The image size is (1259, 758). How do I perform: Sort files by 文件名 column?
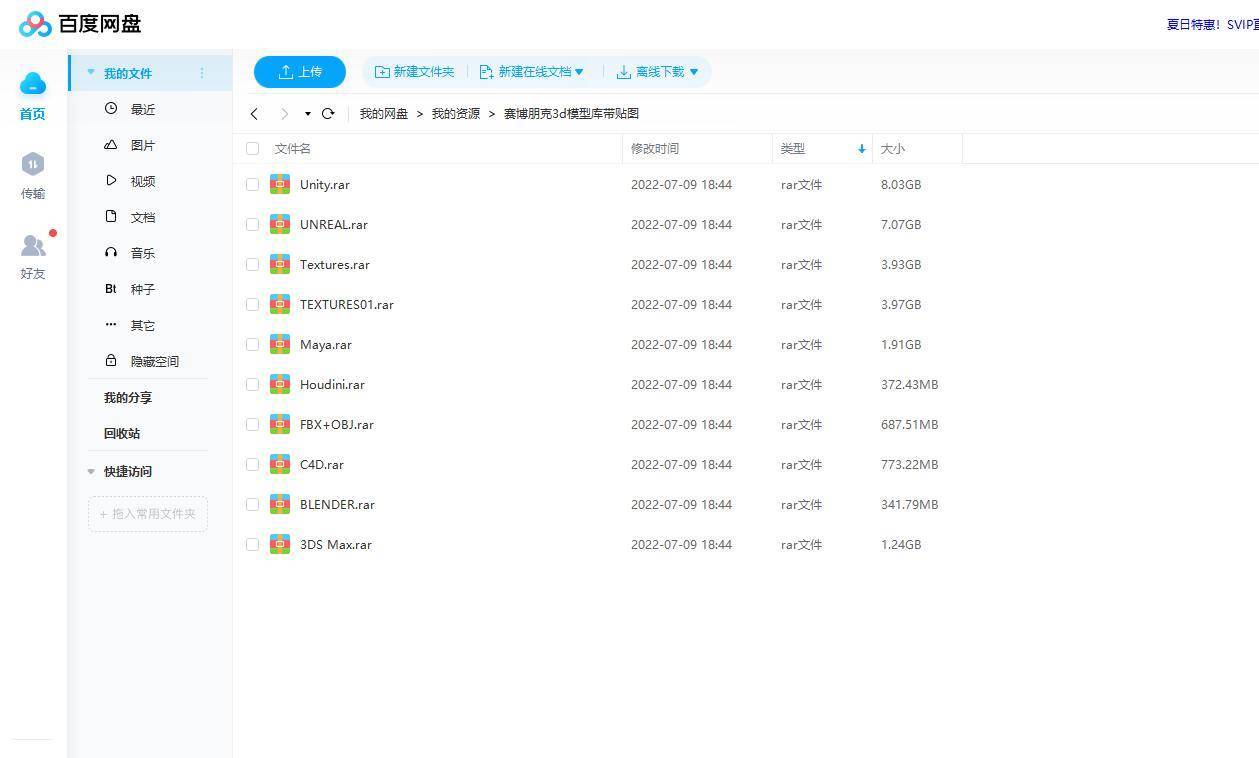(293, 149)
